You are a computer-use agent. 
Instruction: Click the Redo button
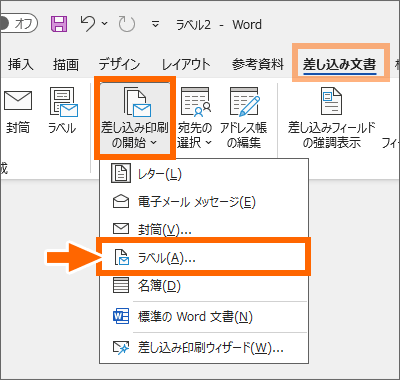click(127, 24)
